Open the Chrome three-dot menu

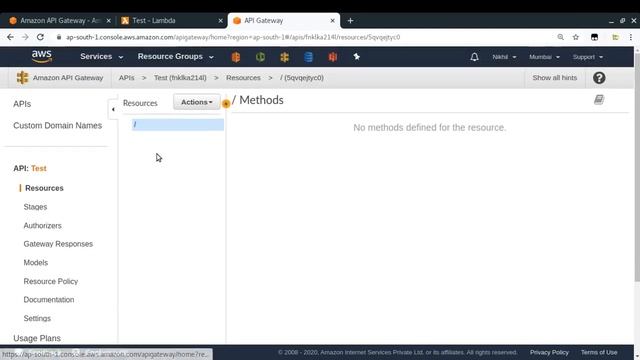click(x=631, y=37)
